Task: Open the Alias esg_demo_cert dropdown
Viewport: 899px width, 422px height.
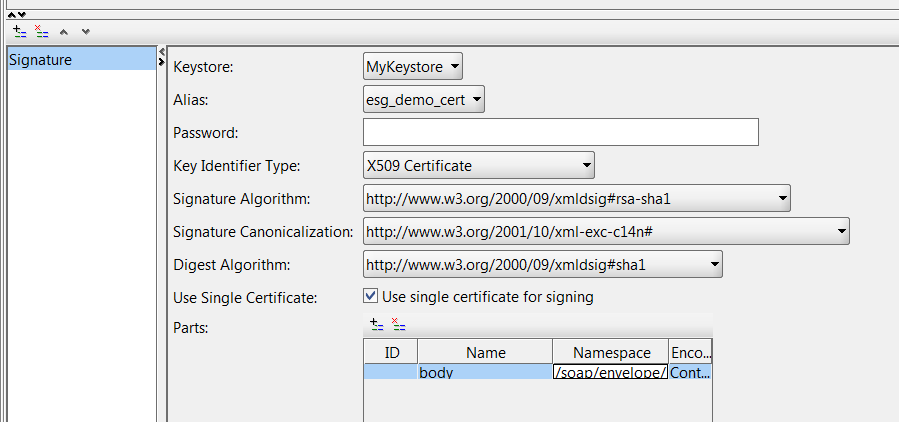Action: [x=424, y=99]
